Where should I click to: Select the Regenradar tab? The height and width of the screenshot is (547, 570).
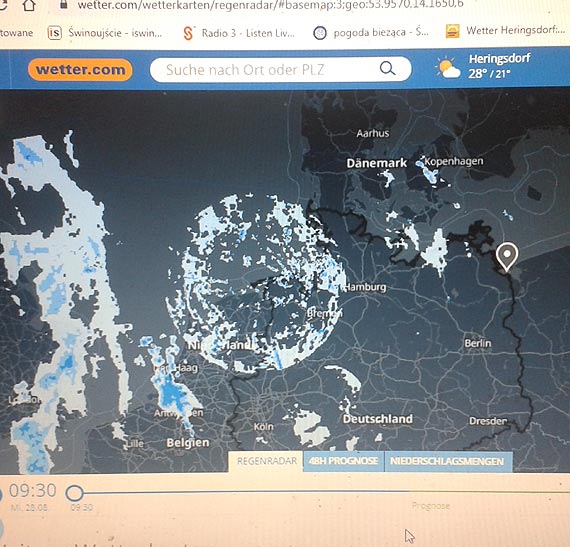266,461
